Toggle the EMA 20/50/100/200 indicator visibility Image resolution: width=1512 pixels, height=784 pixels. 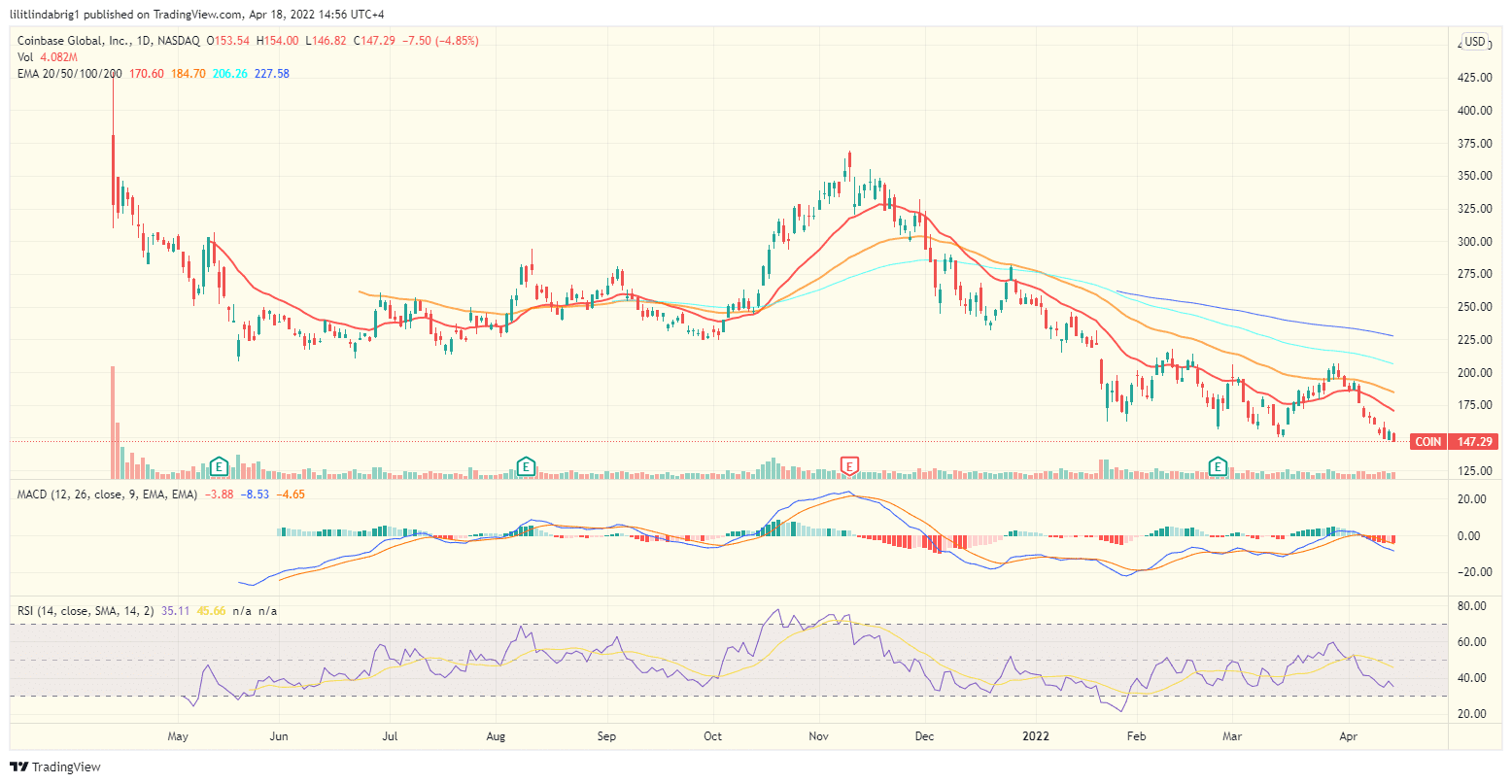click(68, 73)
